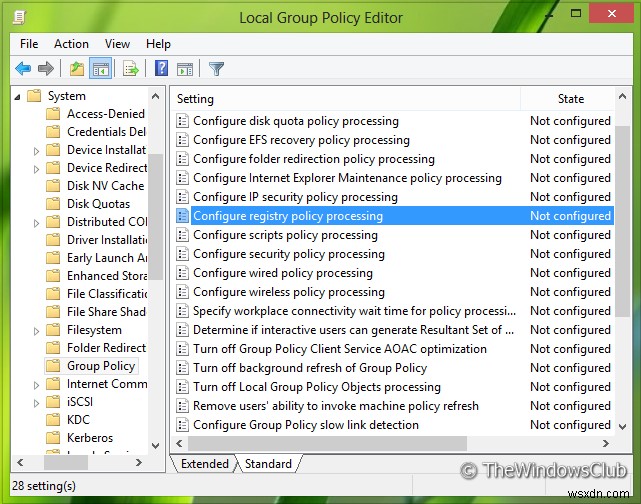Open the Help toolbar icon
Viewport: 641px width, 504px height.
(x=161, y=68)
